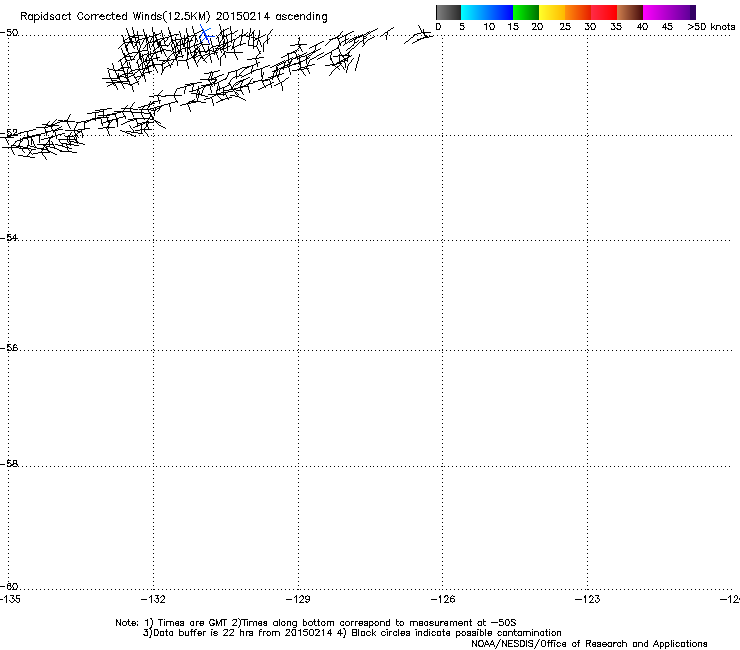Click the longitude label '-123'
Viewport: 740px width, 650px height.
[x=587, y=599]
